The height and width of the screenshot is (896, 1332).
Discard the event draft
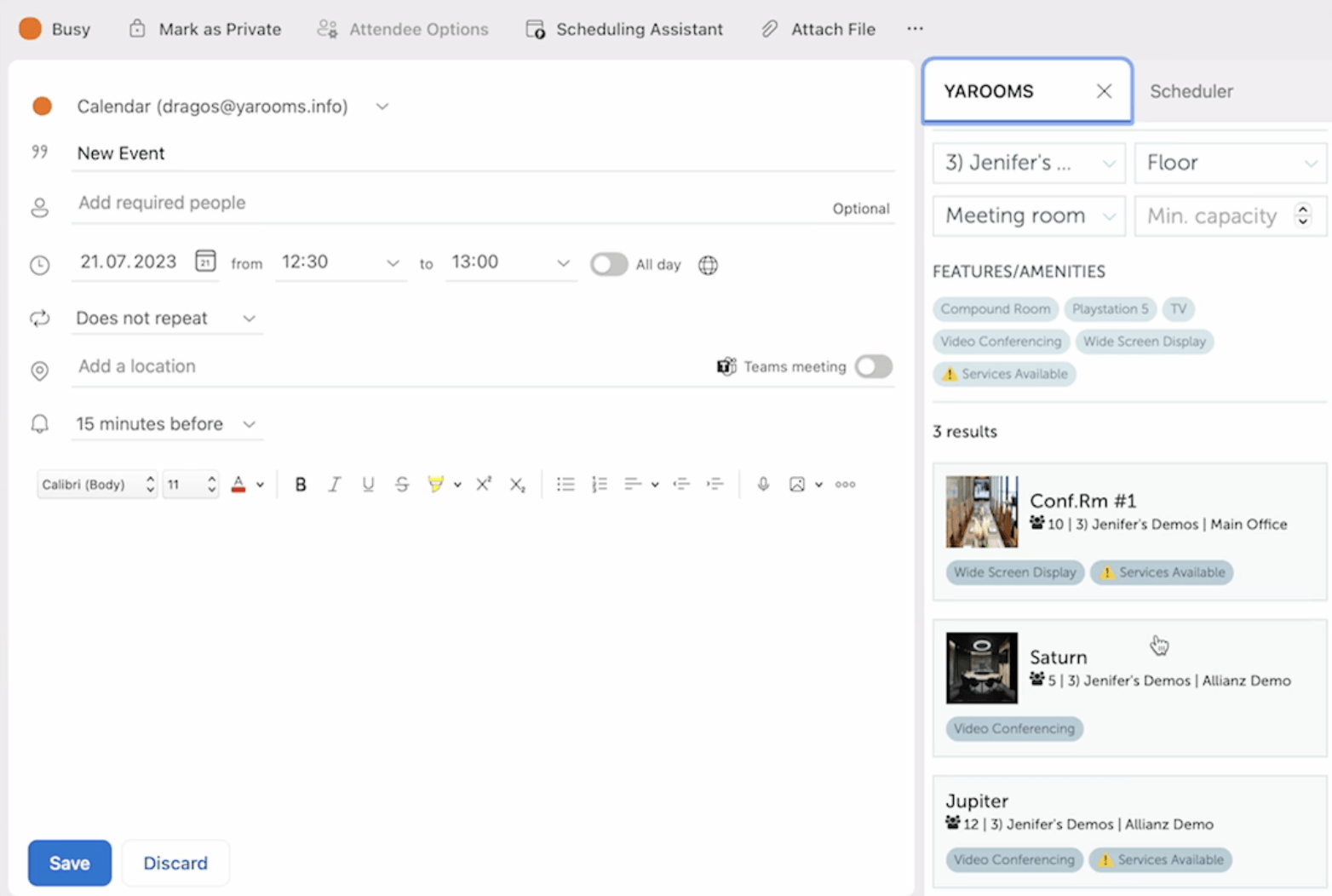pyautogui.click(x=175, y=862)
